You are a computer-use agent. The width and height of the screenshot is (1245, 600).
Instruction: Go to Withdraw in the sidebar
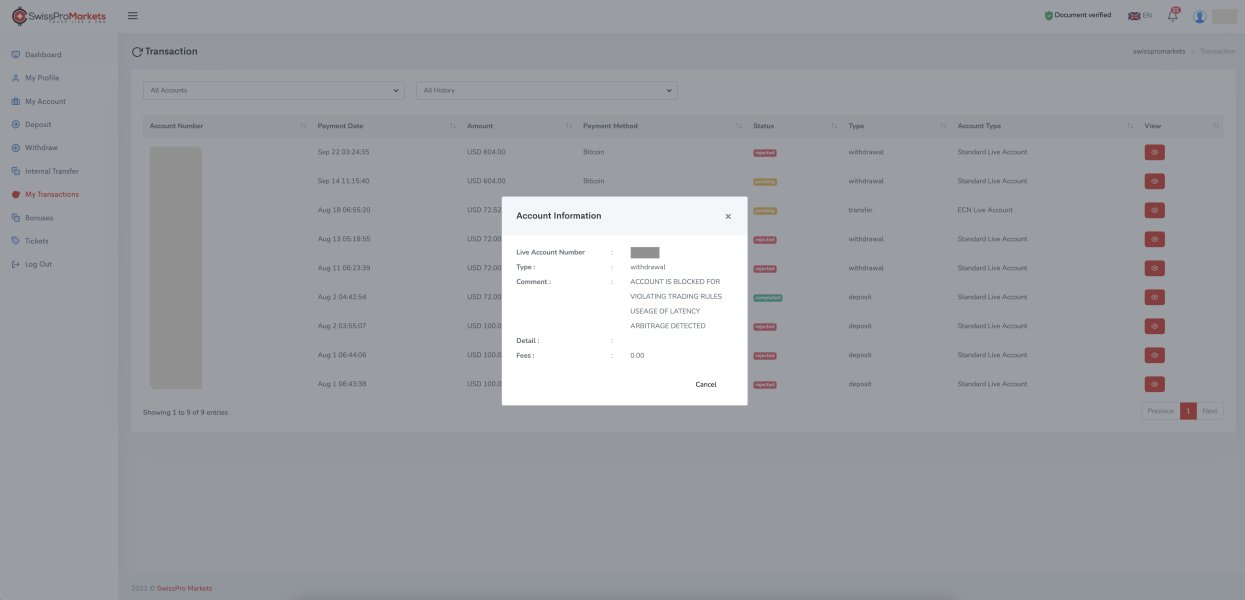click(x=41, y=148)
